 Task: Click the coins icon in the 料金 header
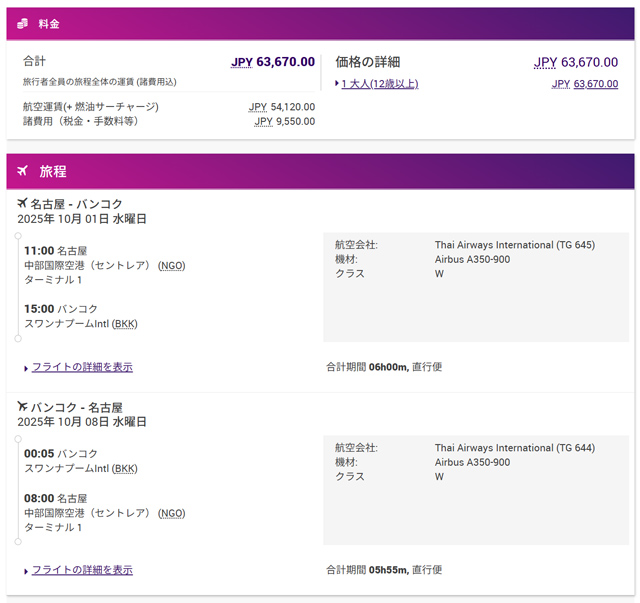click(22, 24)
